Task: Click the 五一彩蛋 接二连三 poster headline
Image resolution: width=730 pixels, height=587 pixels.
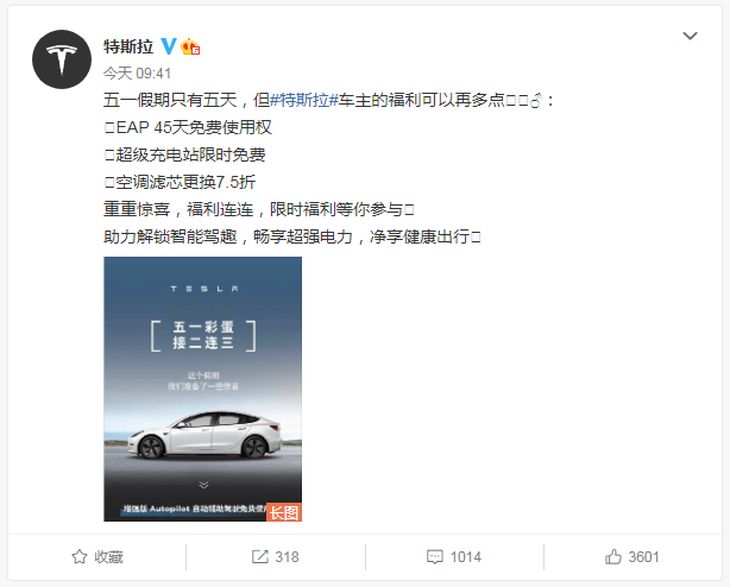Action: pyautogui.click(x=203, y=335)
